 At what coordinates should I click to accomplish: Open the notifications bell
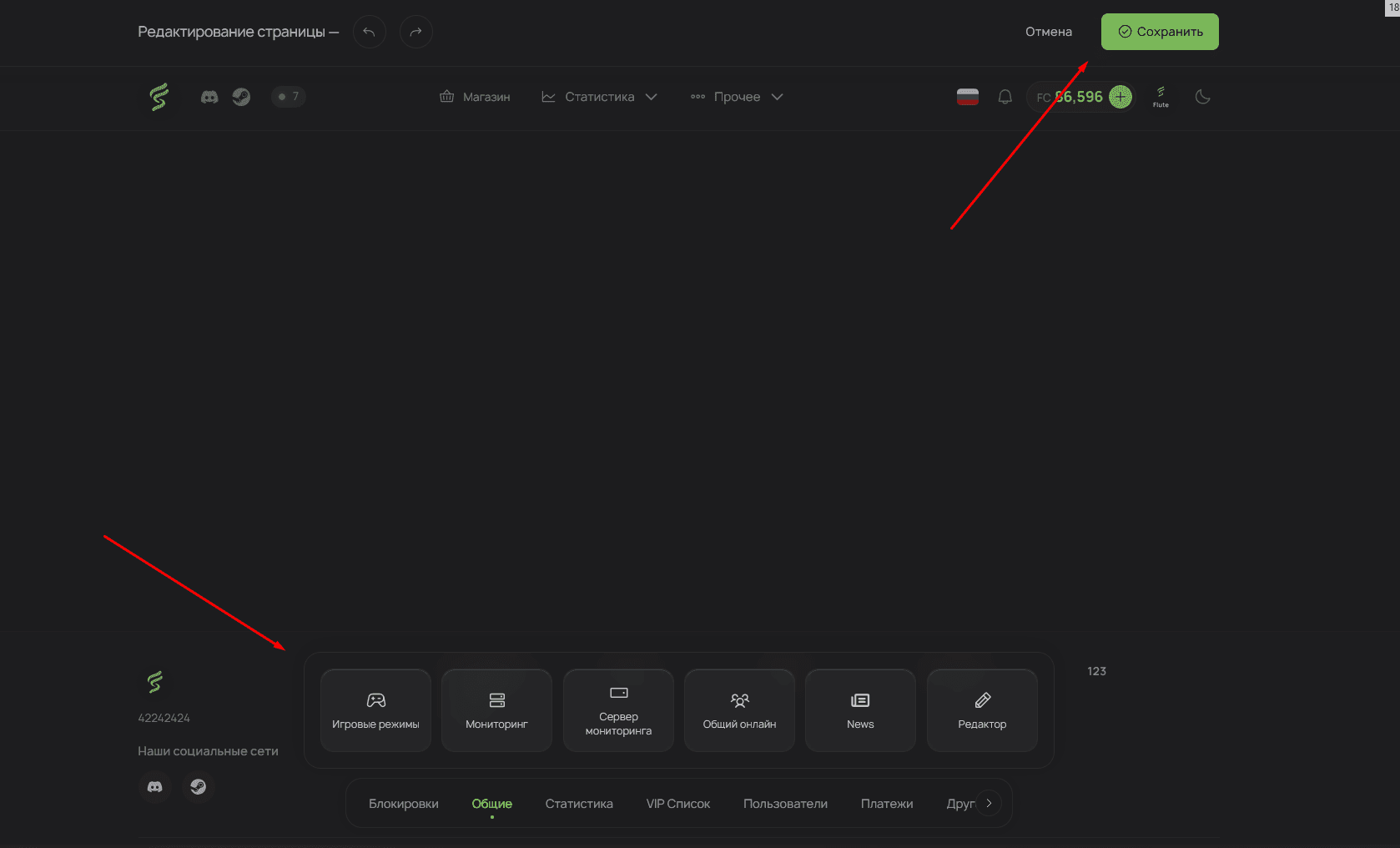1005,96
